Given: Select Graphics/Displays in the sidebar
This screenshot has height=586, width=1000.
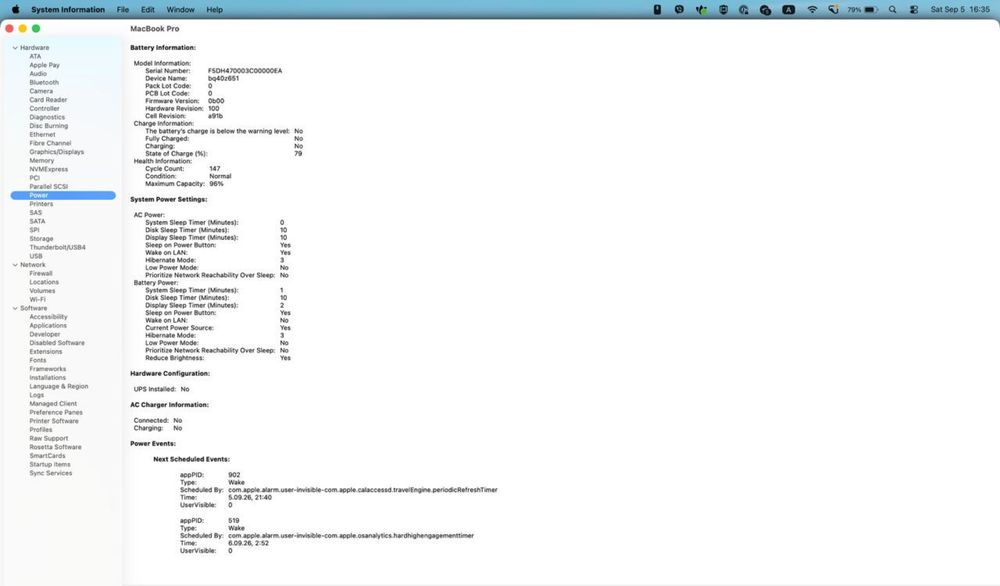Looking at the screenshot, I should tap(56, 152).
